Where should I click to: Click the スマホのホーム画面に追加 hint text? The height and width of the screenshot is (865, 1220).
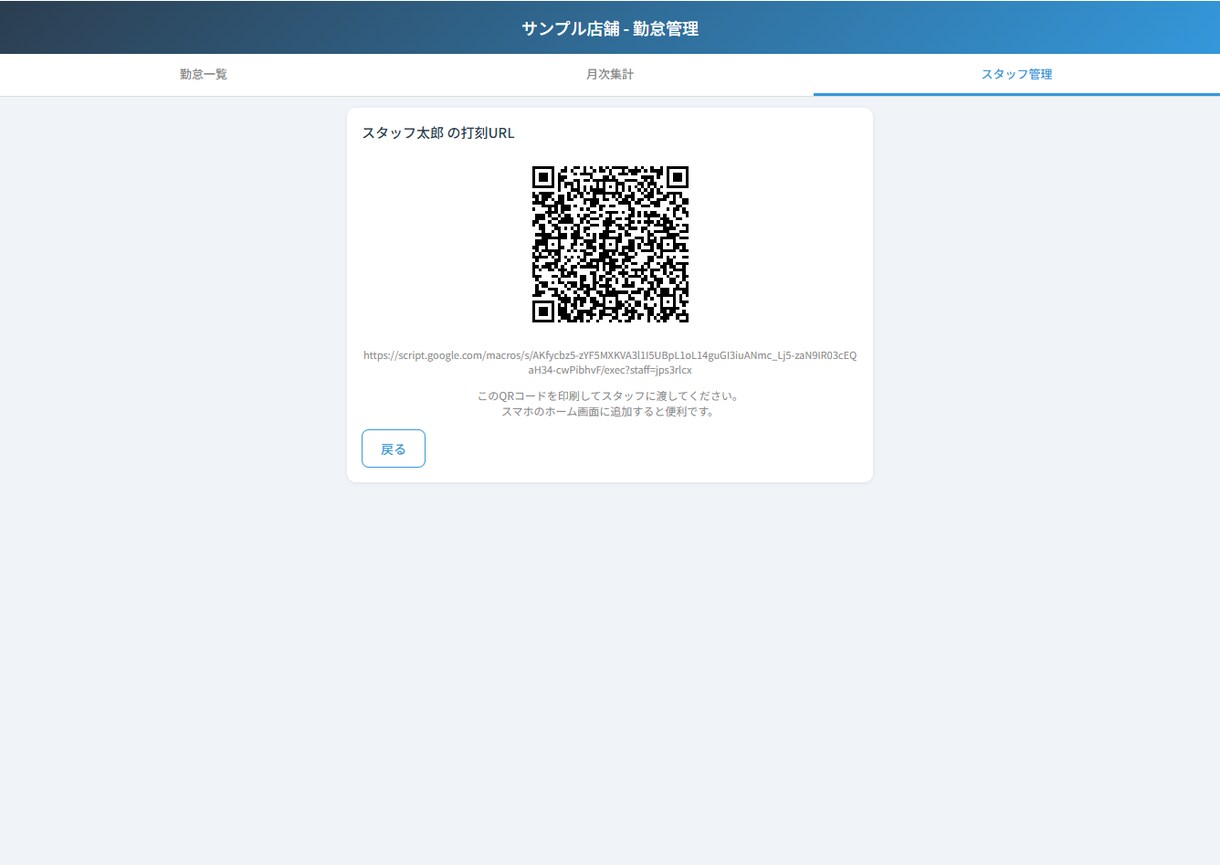click(x=610, y=412)
